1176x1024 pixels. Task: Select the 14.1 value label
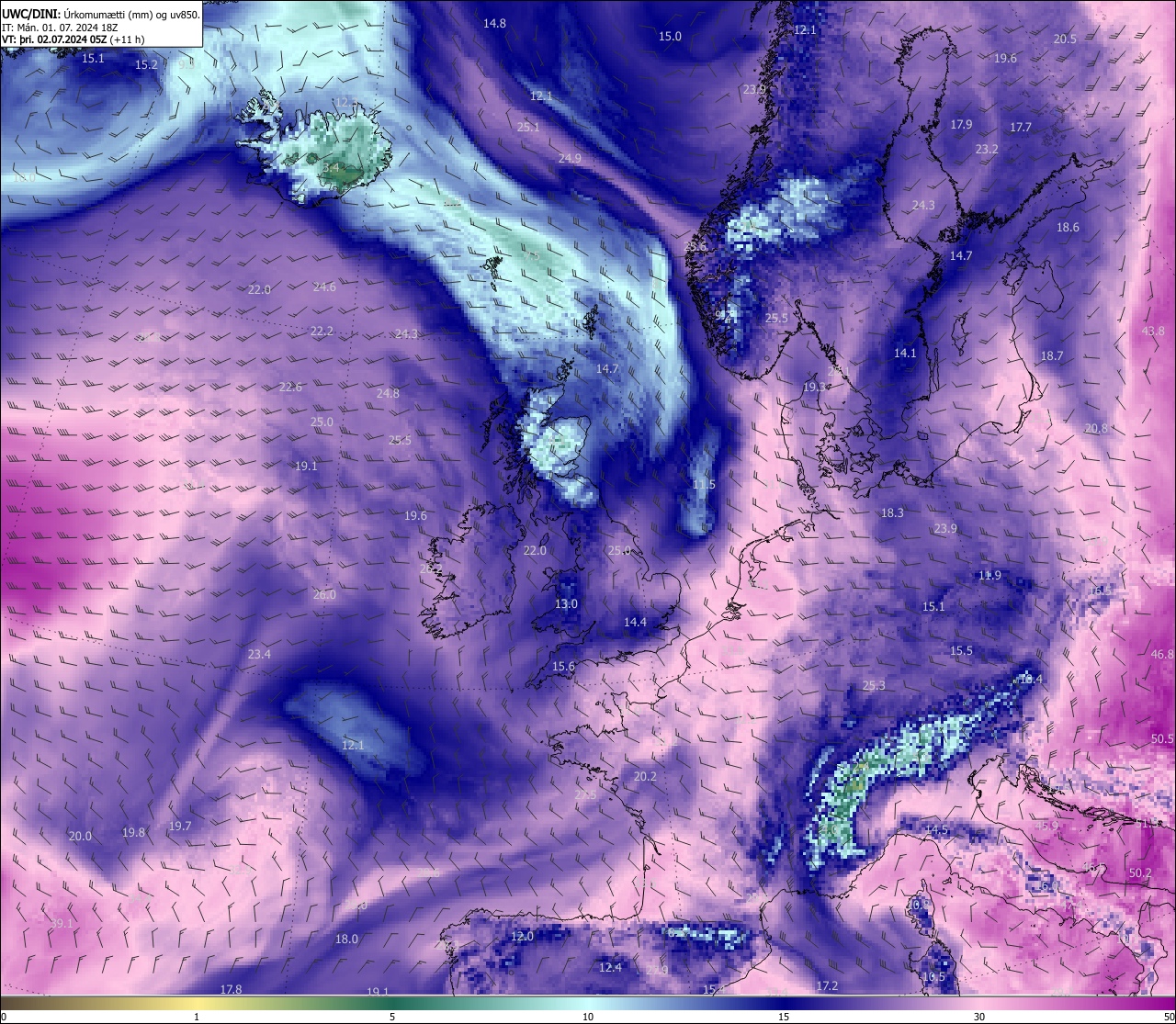(x=905, y=353)
